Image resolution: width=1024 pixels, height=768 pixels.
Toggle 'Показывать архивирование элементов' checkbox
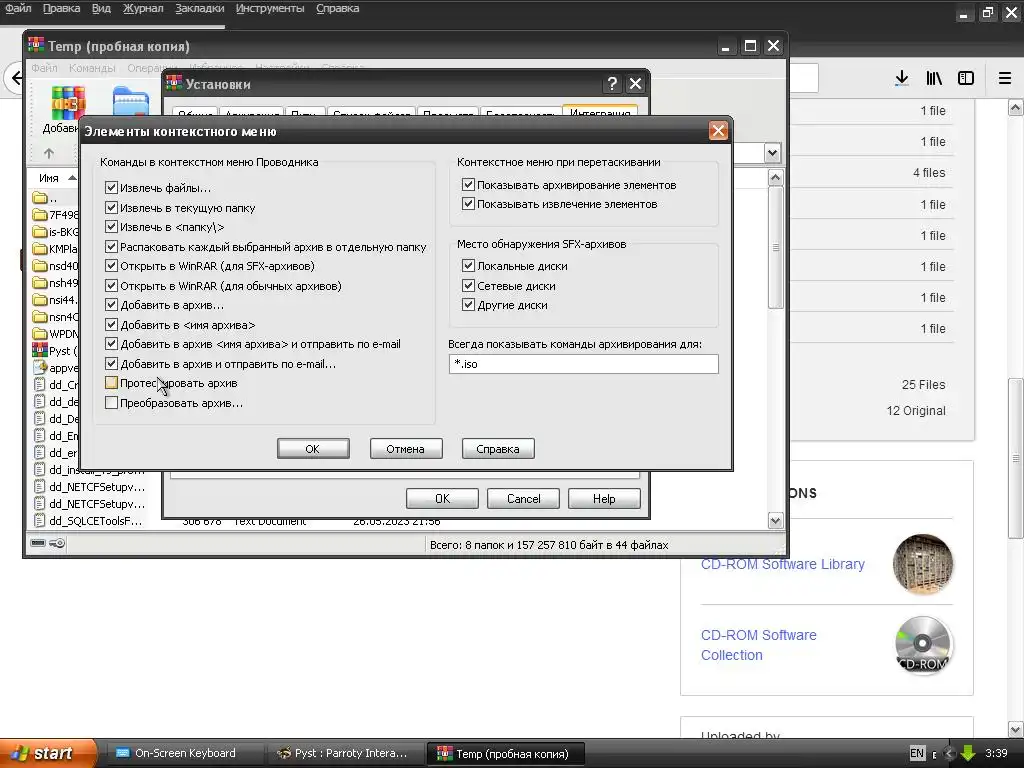point(468,185)
